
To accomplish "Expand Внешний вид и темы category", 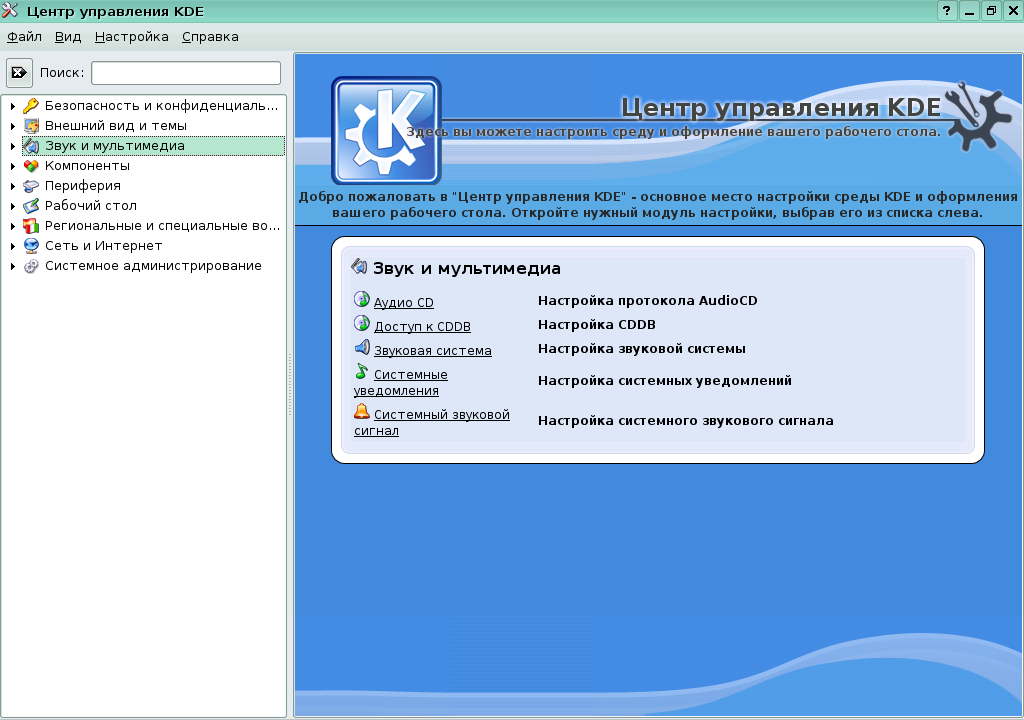I will pos(10,125).
